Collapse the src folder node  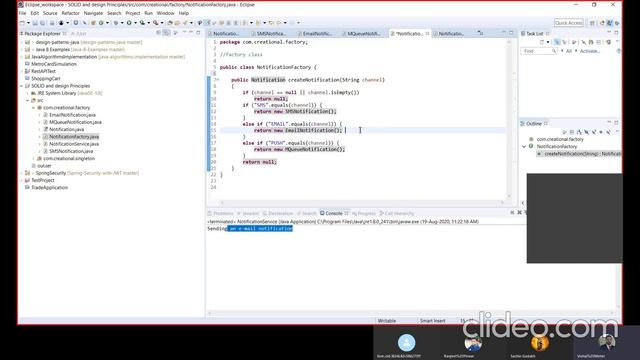(28, 100)
